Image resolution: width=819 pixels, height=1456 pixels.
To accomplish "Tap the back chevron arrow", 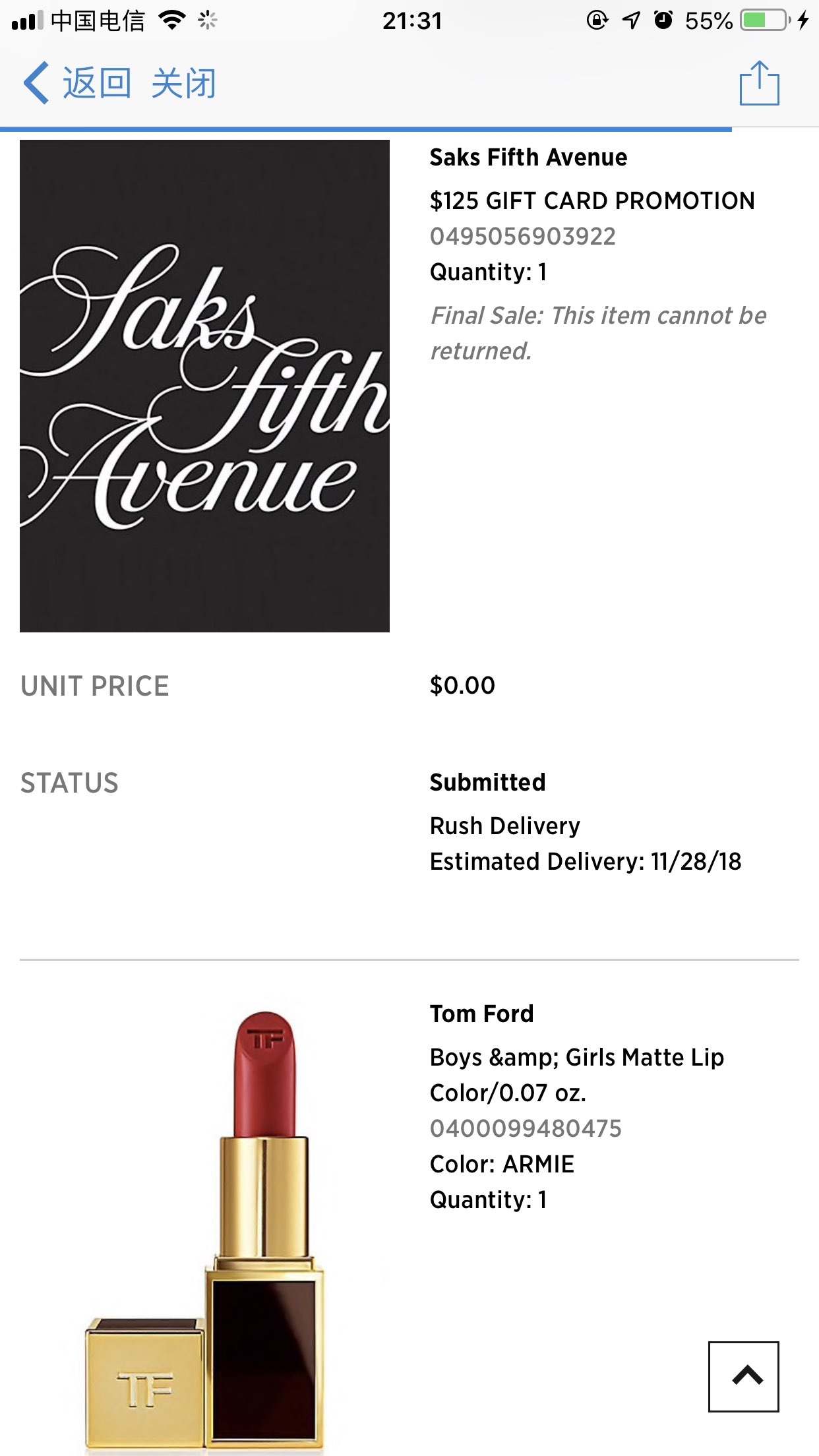I will tap(36, 84).
